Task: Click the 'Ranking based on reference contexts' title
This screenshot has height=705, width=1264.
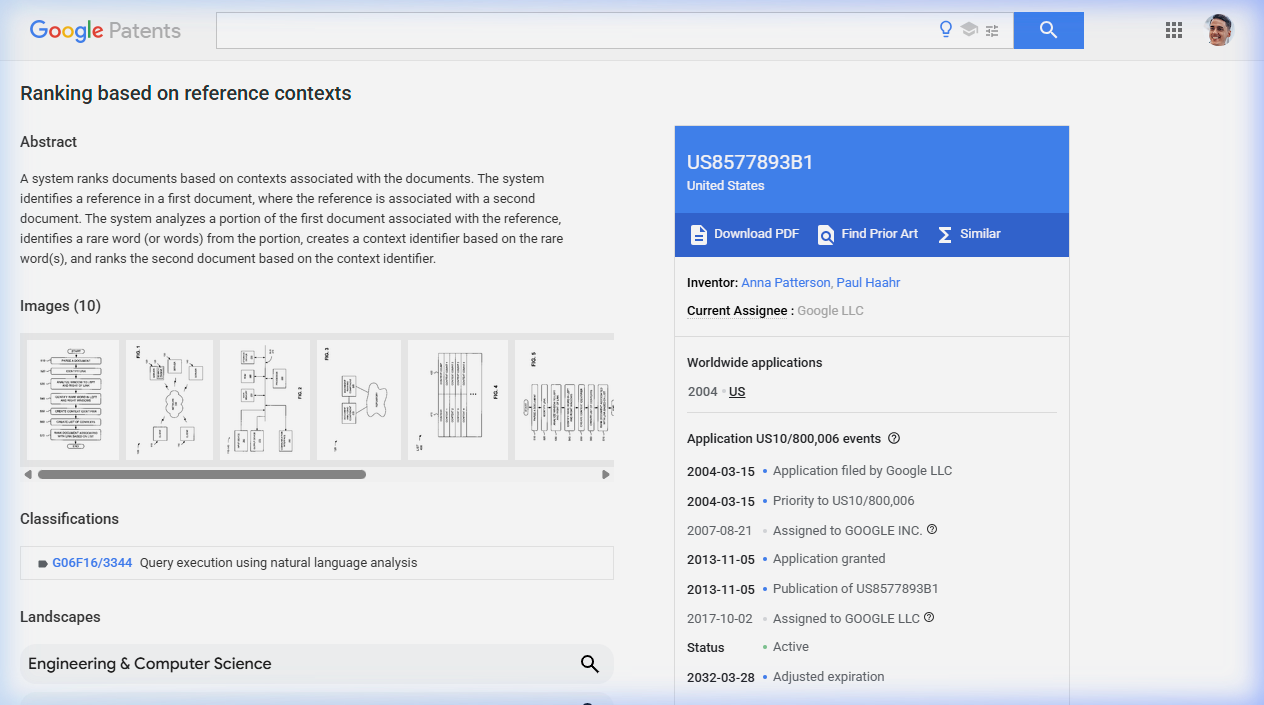Action: [x=186, y=94]
